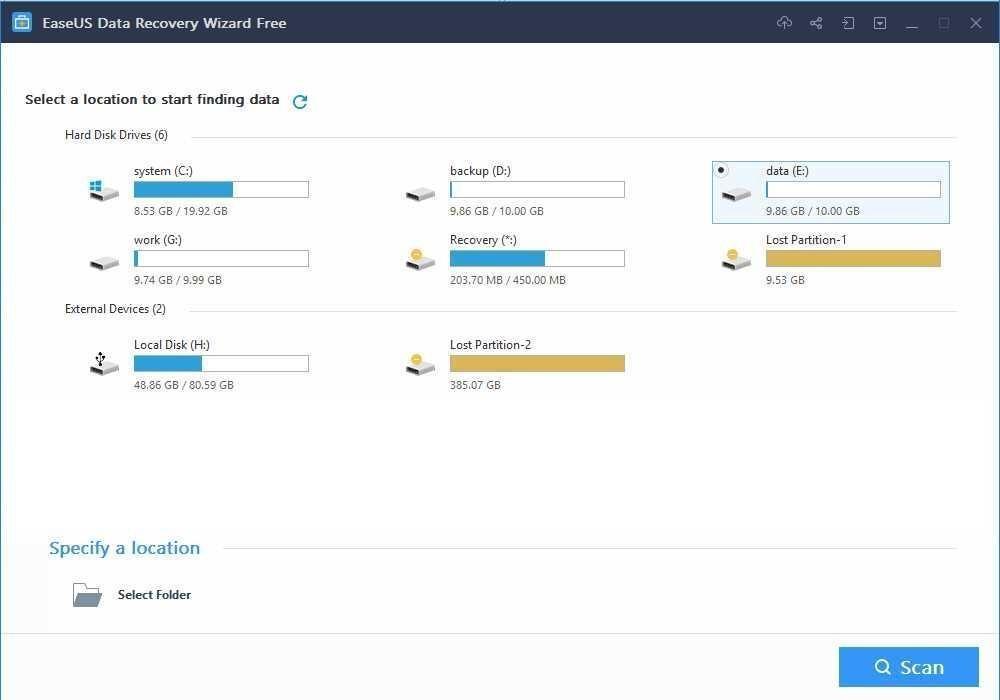Screen dimensions: 1000x700
Task: Minimize the EaseUS window
Action: (x=912, y=24)
